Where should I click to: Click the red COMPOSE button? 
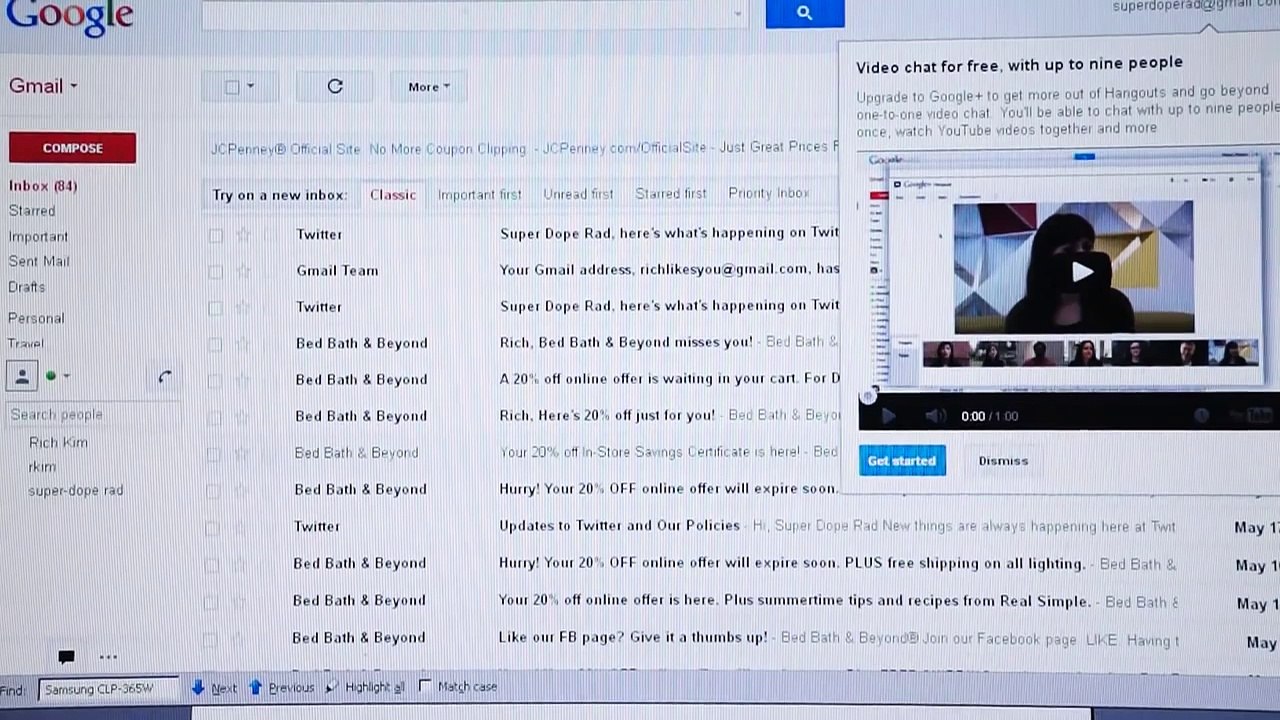(x=72, y=148)
